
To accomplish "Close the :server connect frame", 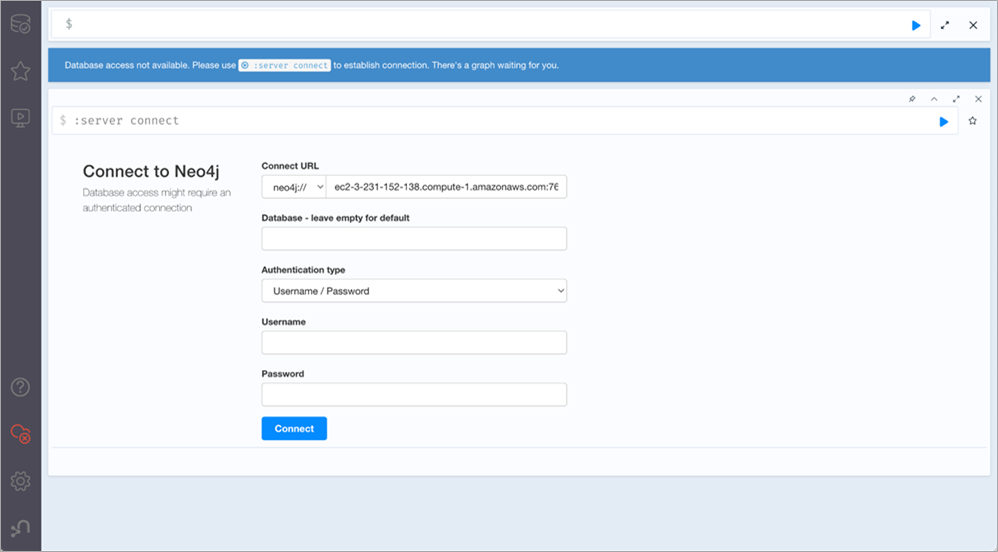I will tap(978, 99).
